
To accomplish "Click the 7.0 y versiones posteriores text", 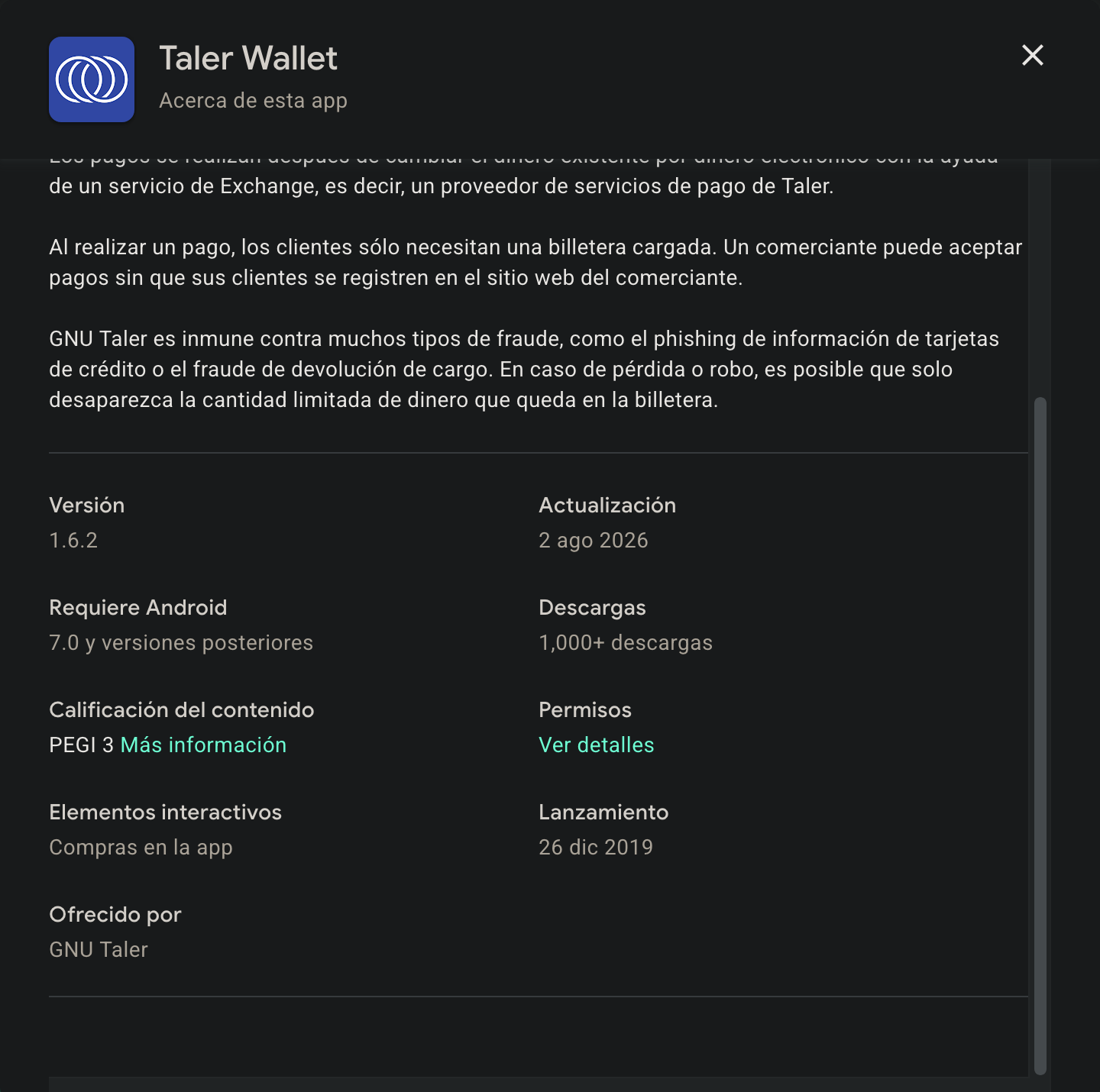I will 181,642.
